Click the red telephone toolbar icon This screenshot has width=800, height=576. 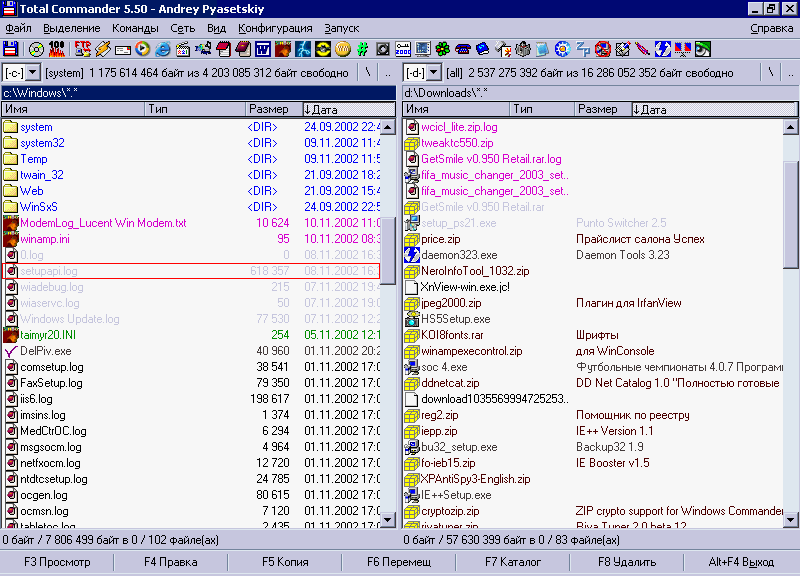click(463, 48)
